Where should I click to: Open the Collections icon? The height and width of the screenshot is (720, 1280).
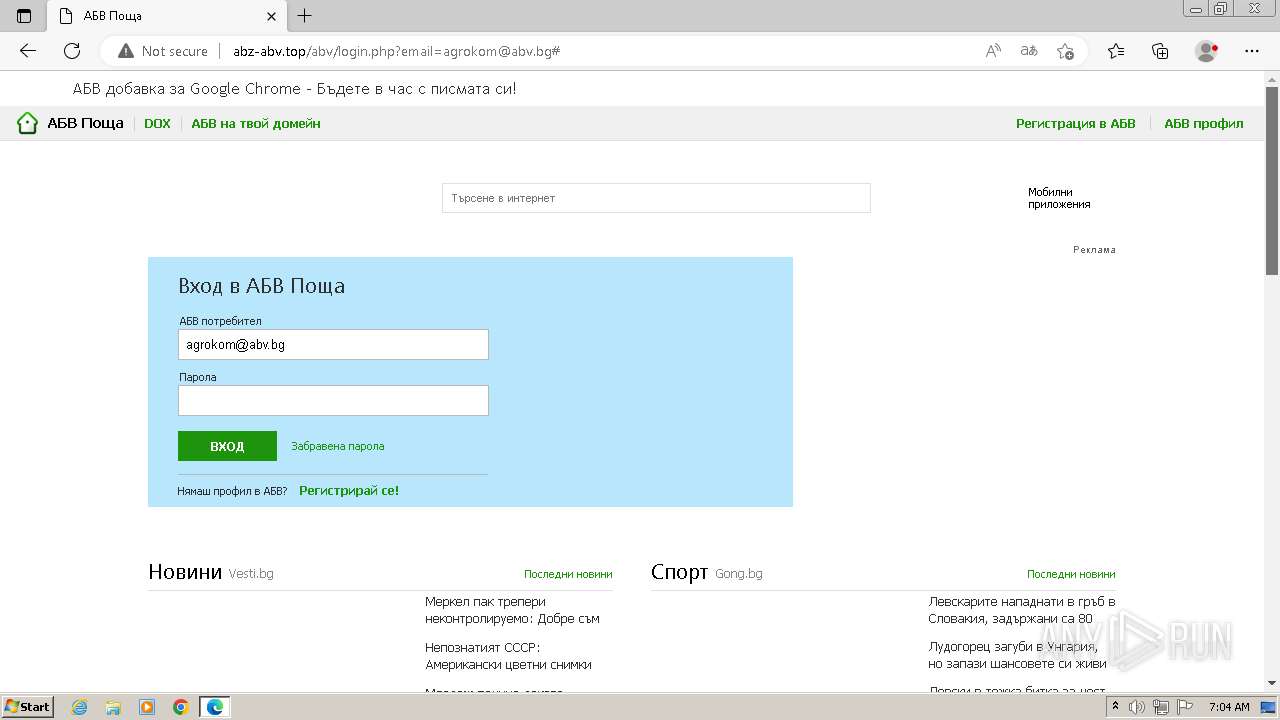tap(1160, 51)
